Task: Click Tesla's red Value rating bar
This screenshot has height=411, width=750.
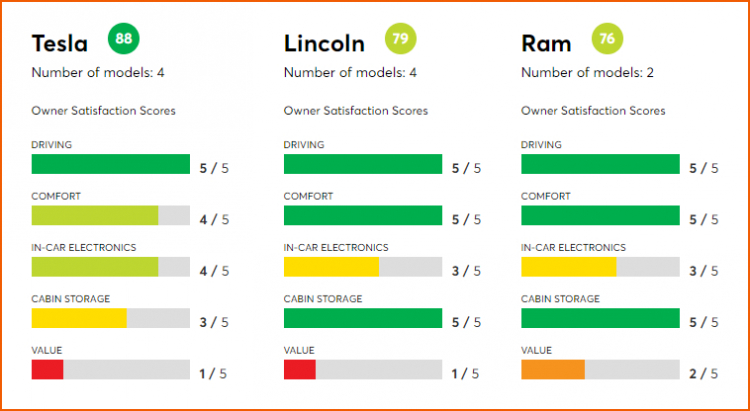Action: pyautogui.click(x=48, y=370)
